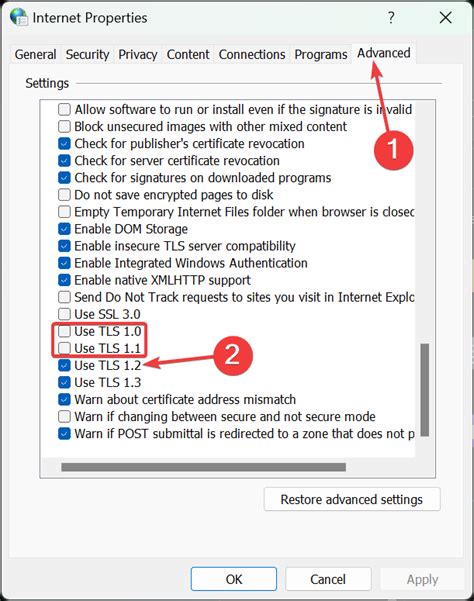Enable Allow software to run with invalid signature

tap(64, 109)
